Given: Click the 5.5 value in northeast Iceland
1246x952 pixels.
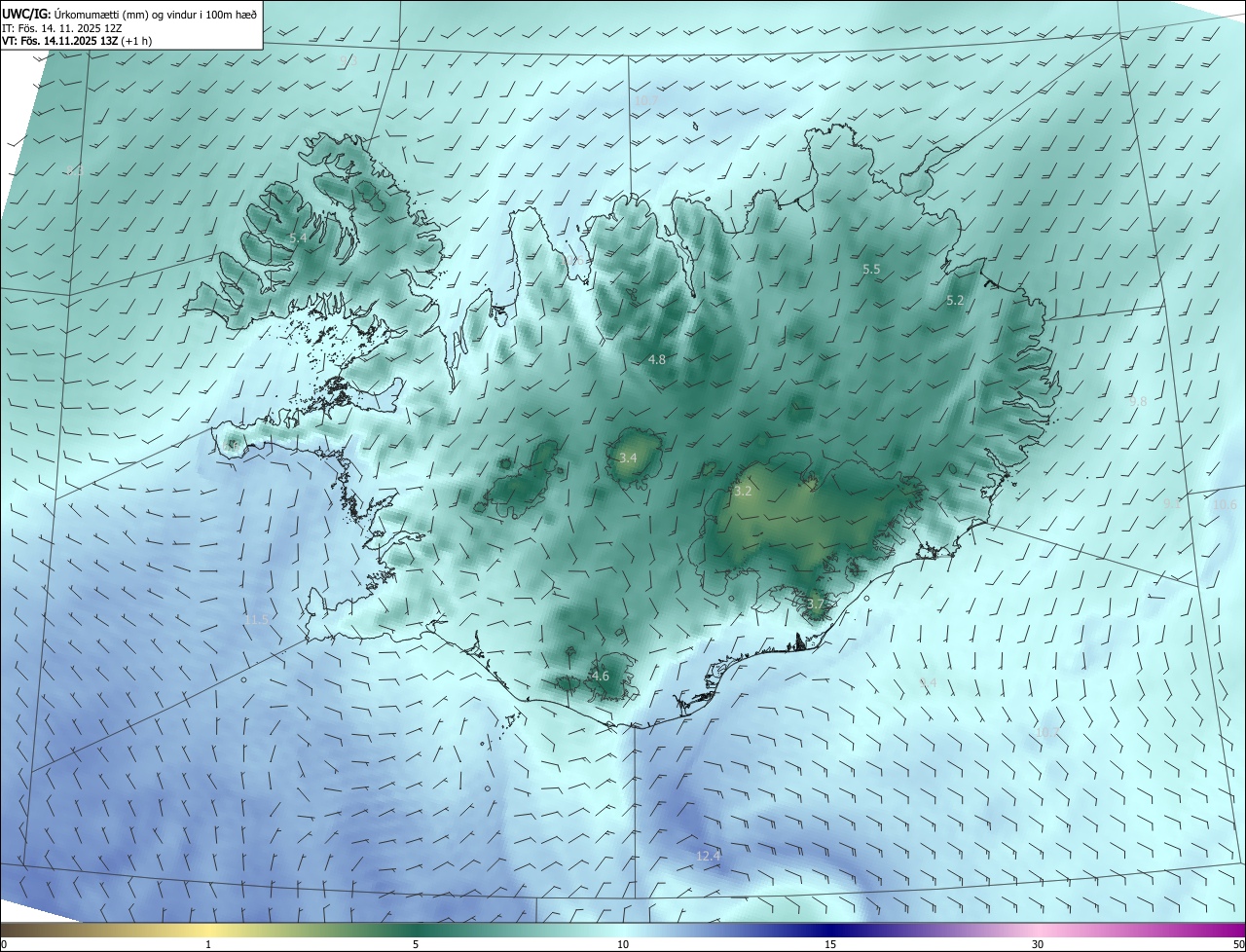Looking at the screenshot, I should point(871,269).
